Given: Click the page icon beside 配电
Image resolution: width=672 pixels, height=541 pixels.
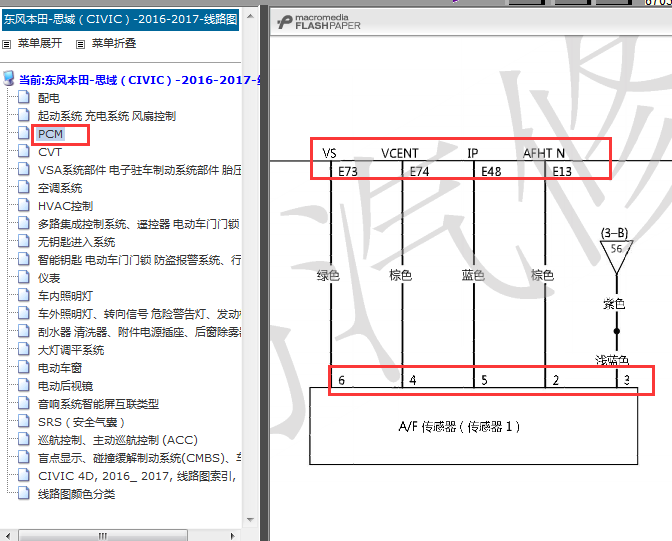Looking at the screenshot, I should (24, 97).
